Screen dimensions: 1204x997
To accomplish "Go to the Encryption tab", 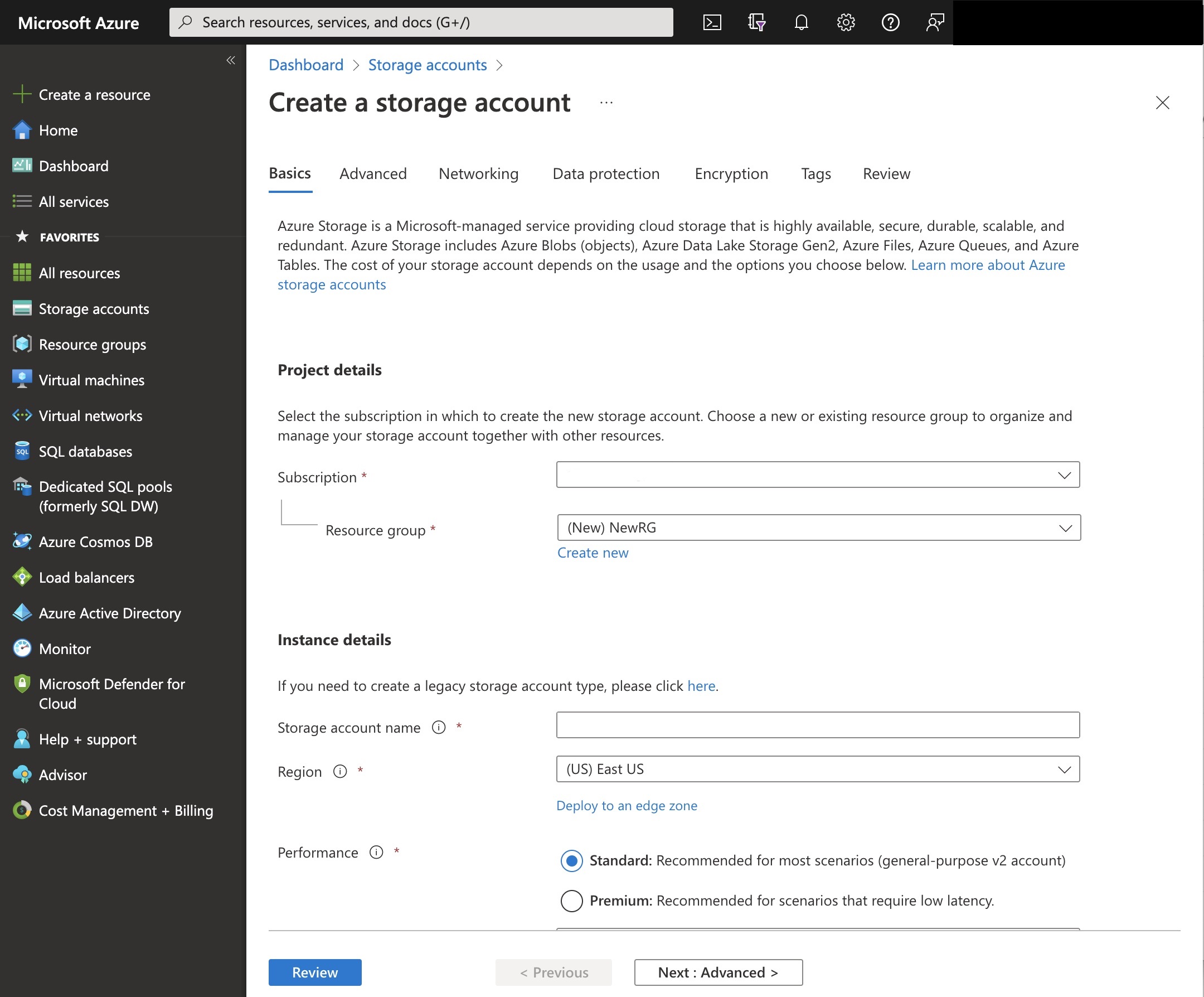I will [731, 174].
